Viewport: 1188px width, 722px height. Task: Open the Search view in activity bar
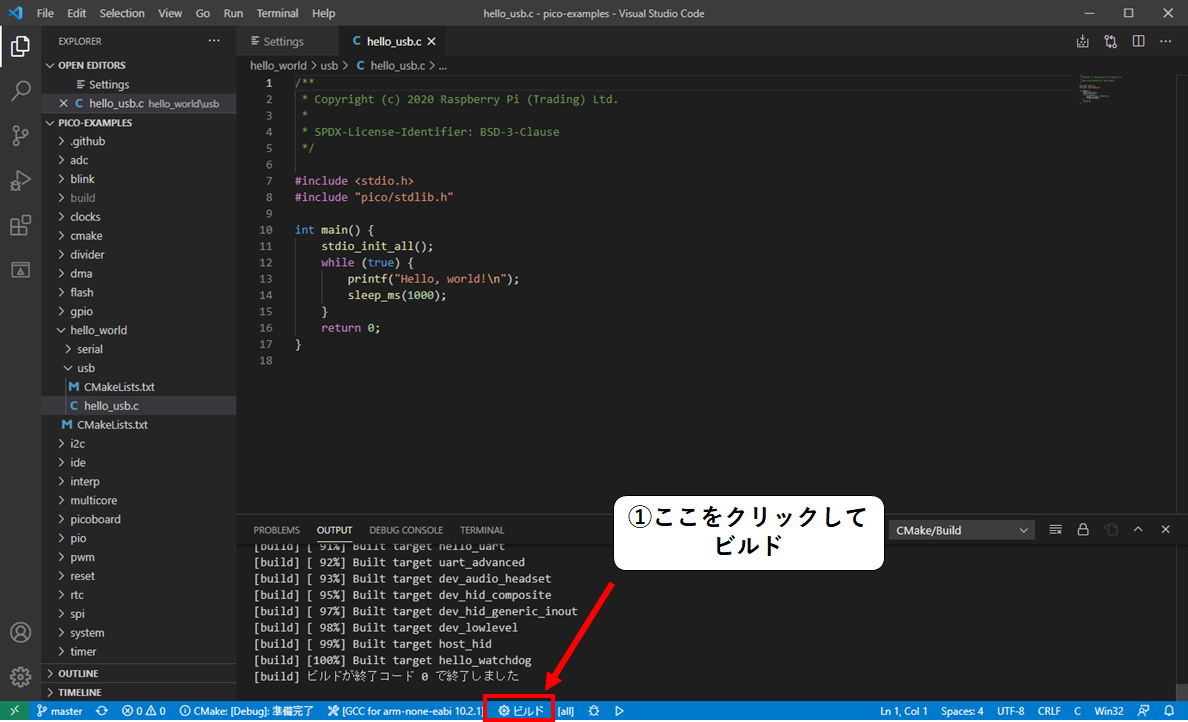click(20, 91)
